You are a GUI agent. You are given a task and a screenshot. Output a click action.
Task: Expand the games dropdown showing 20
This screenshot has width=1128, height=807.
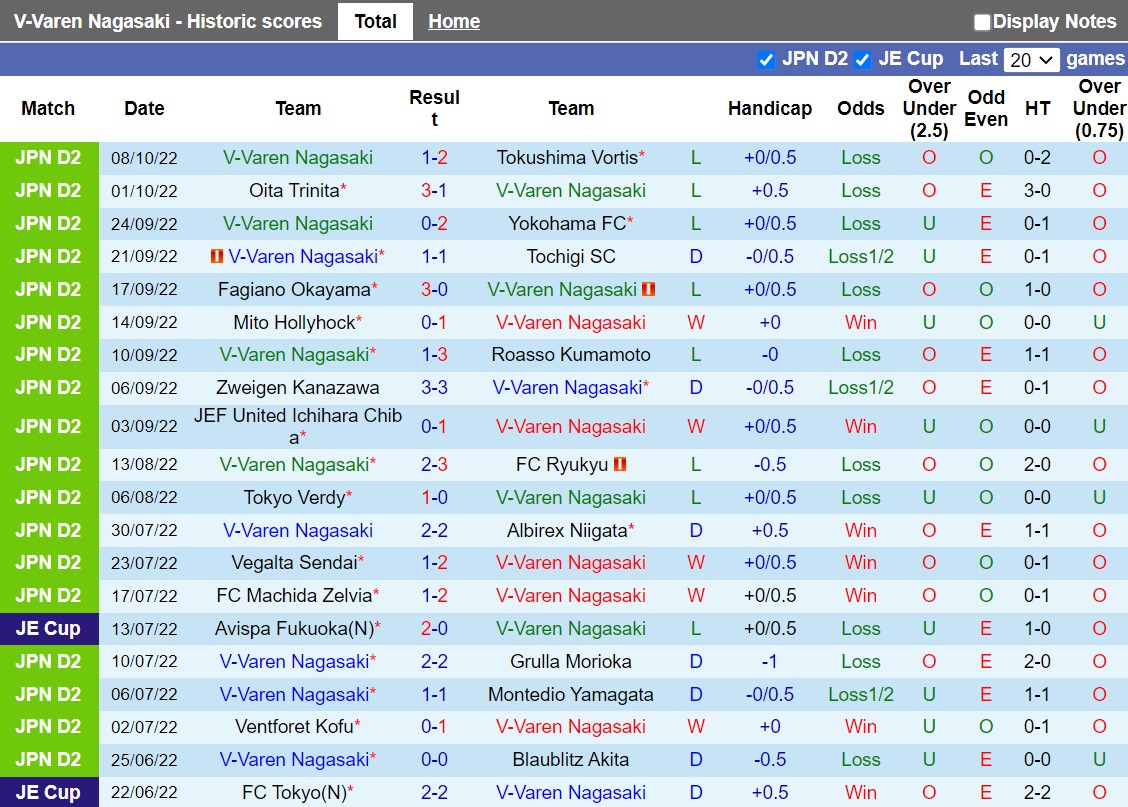click(x=1031, y=59)
